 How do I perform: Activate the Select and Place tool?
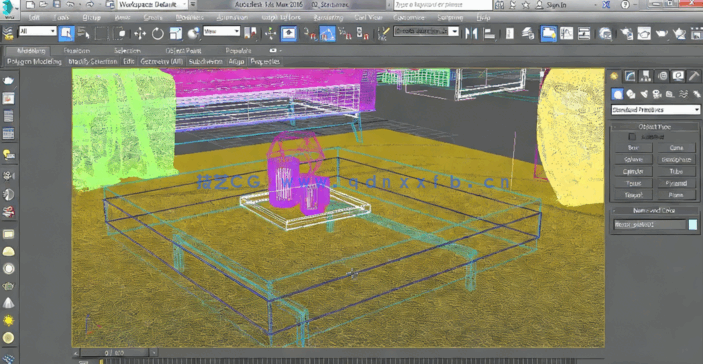pyautogui.click(x=193, y=34)
